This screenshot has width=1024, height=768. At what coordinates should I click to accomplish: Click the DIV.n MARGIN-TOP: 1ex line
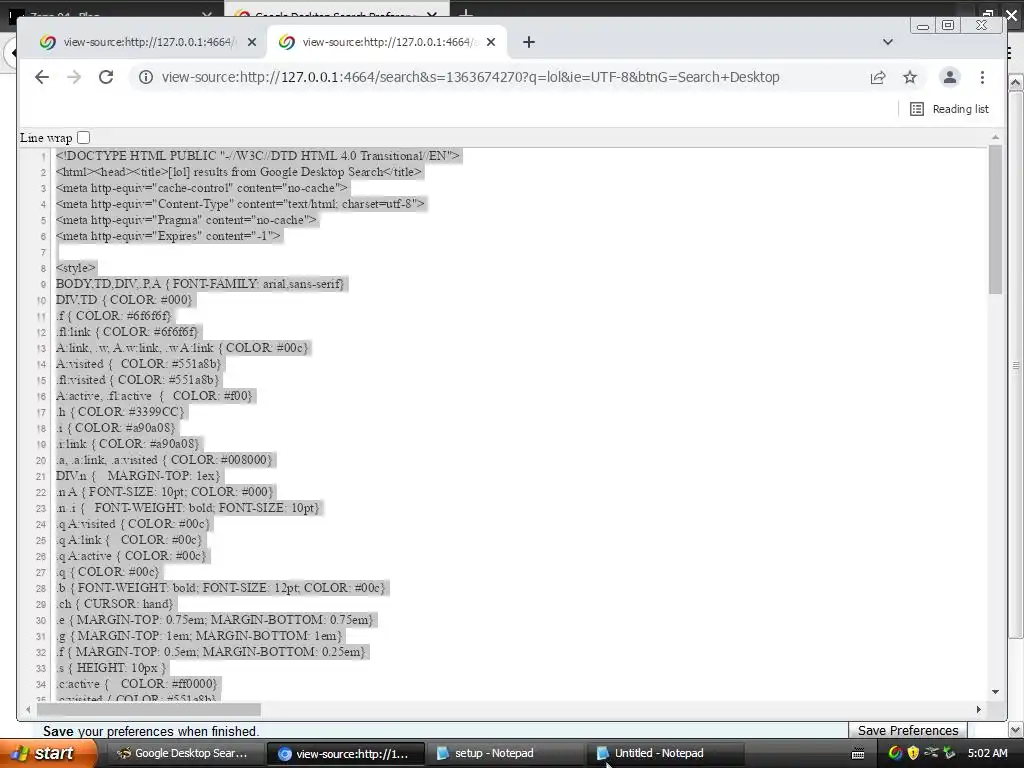138,475
